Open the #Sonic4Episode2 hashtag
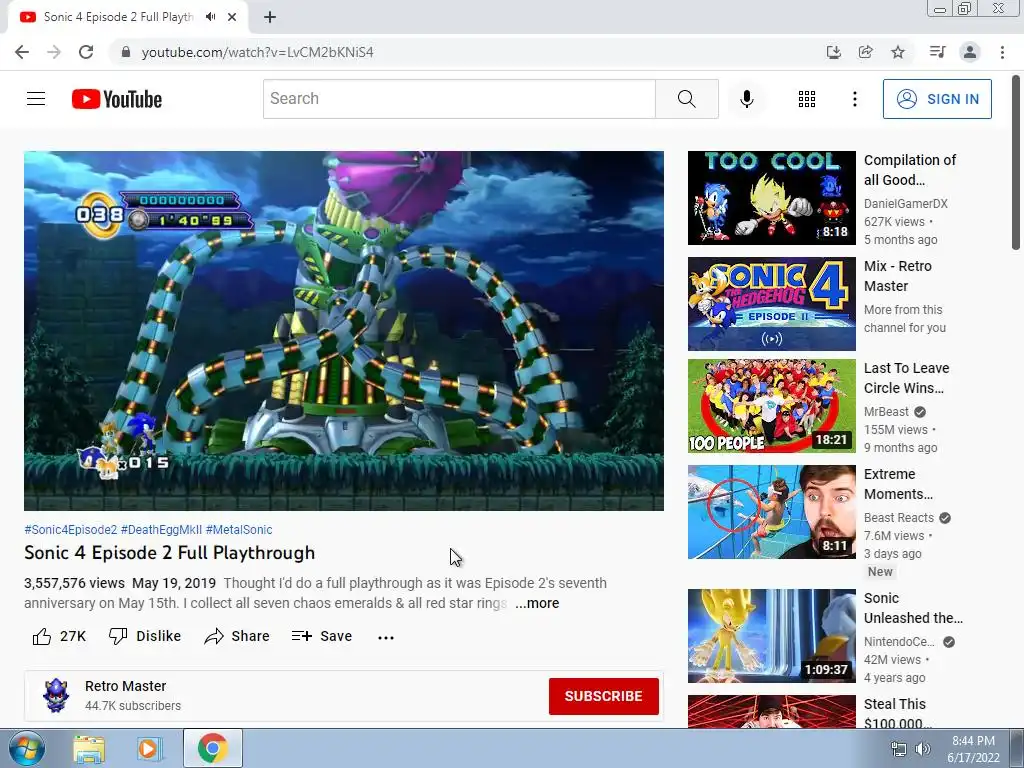The width and height of the screenshot is (1024, 768). (71, 530)
